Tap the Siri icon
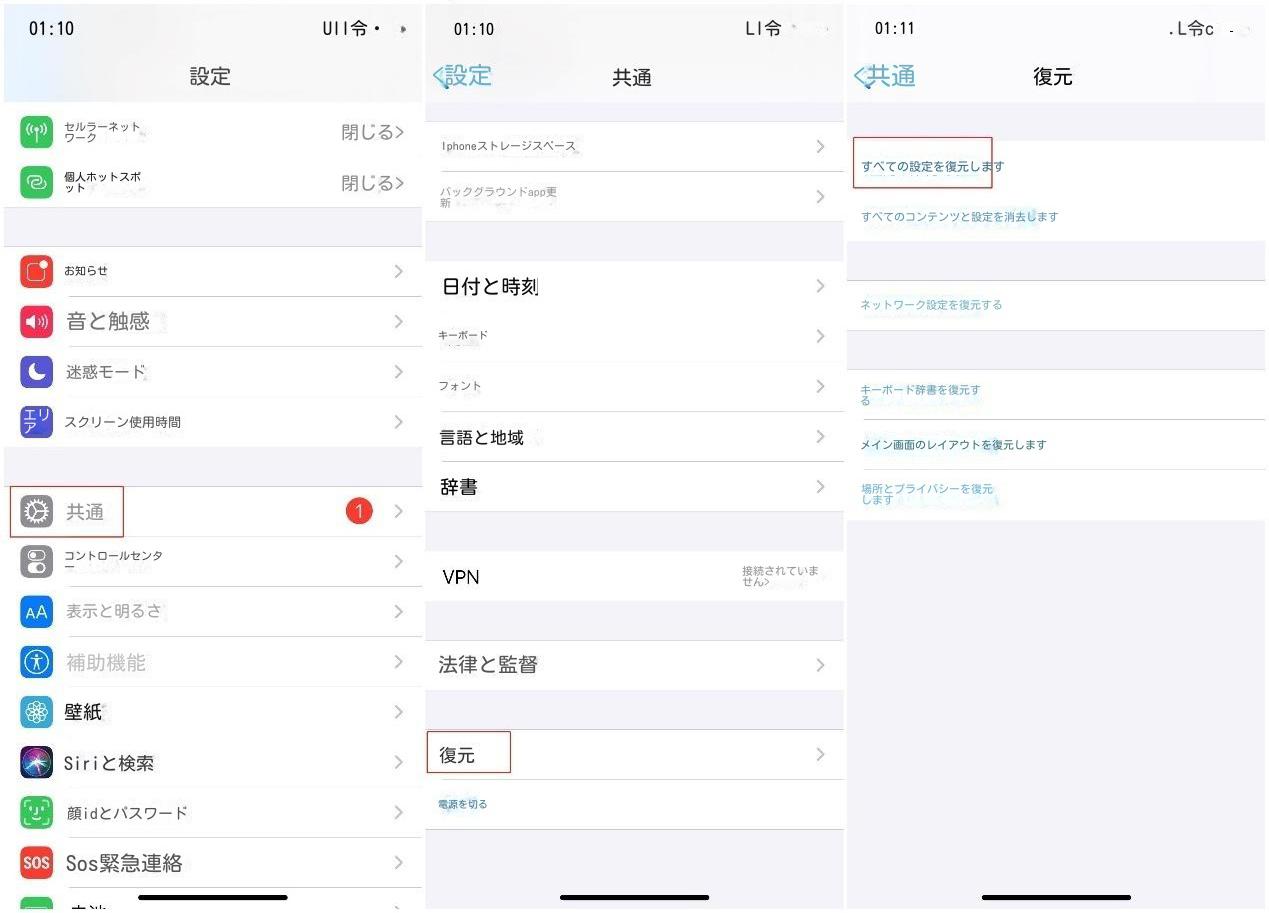1269x913 pixels. [37, 762]
